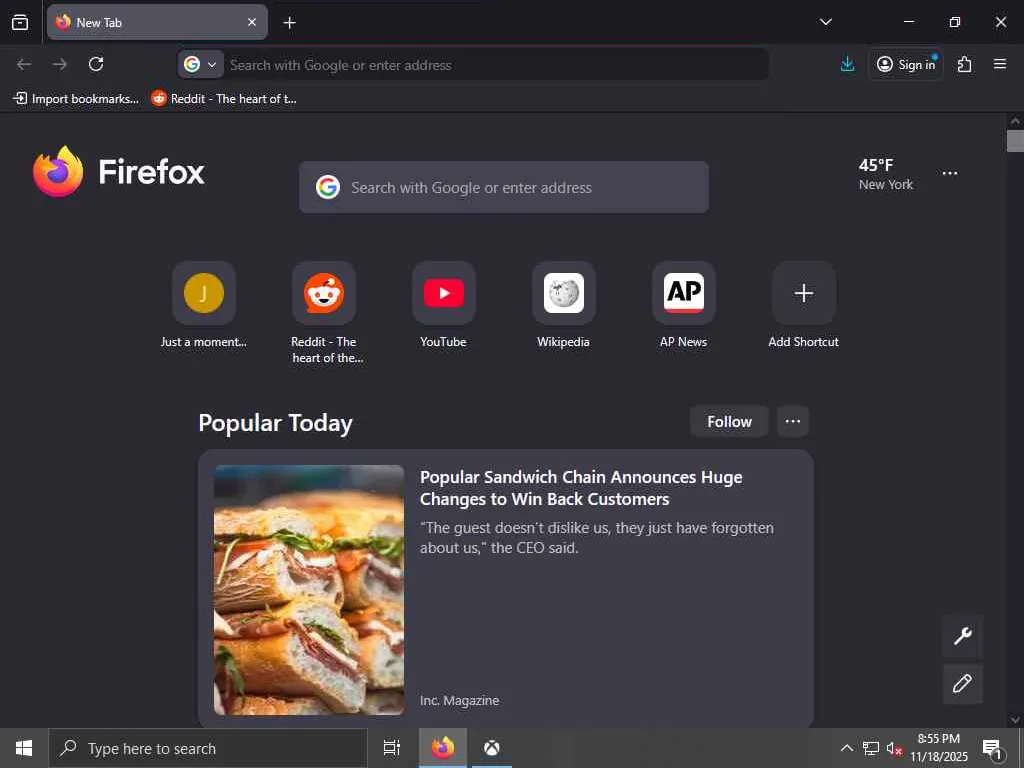Click the pencil customize new tab button
This screenshot has width=1024, height=768.
point(963,684)
